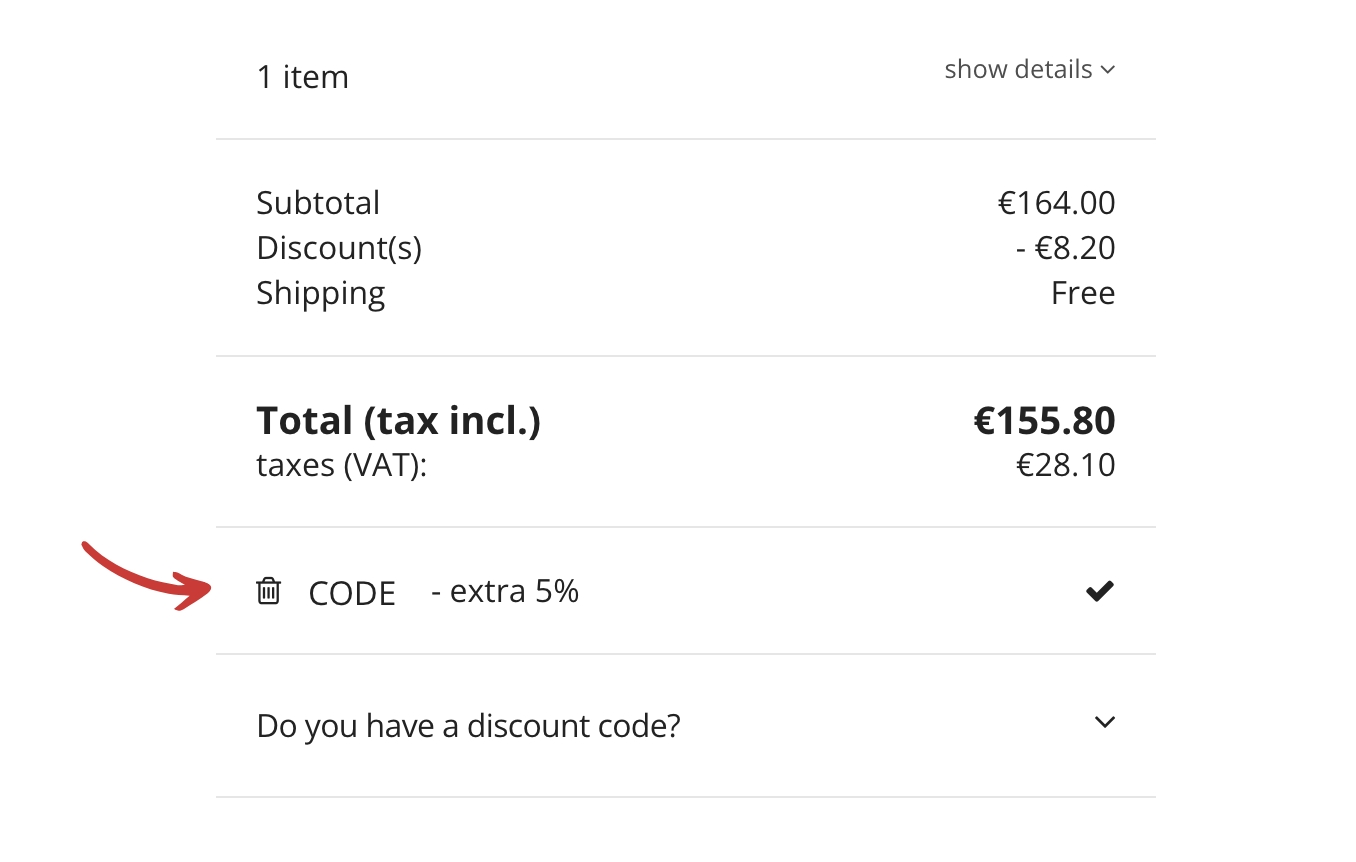The width and height of the screenshot is (1356, 862).
Task: Click the Shipping label
Action: [320, 293]
